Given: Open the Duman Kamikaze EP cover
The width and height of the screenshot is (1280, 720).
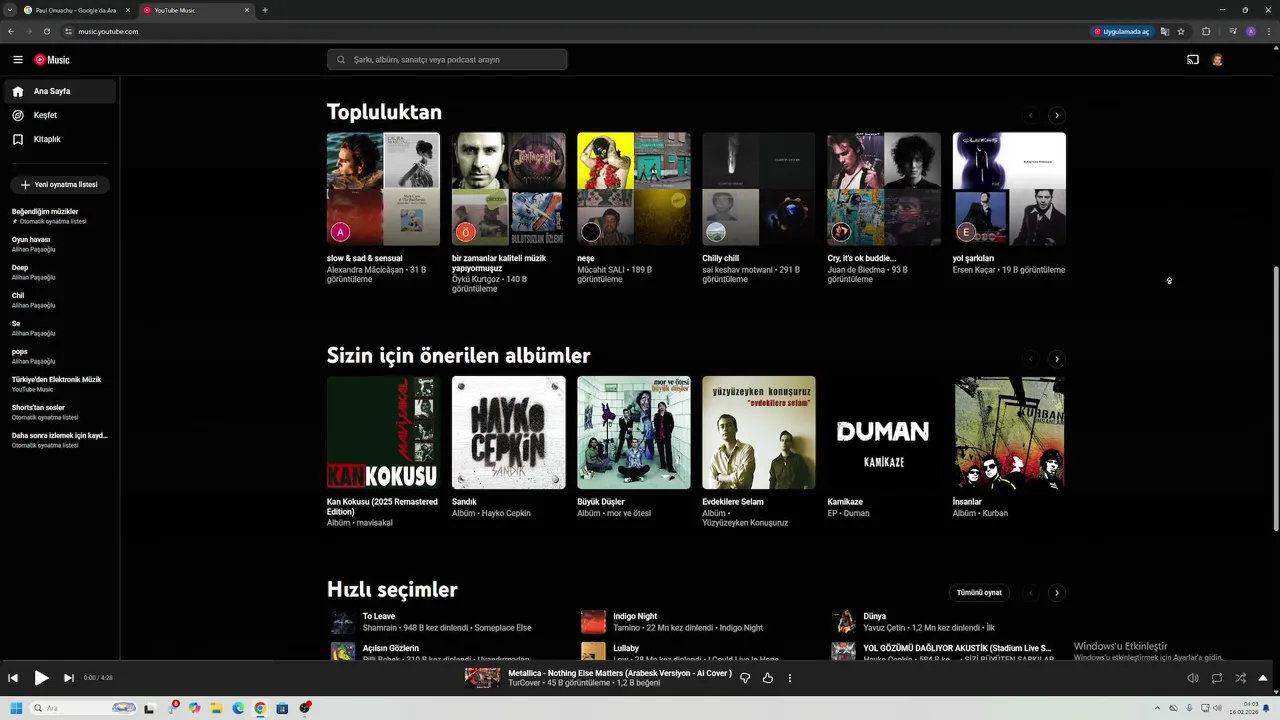Looking at the screenshot, I should point(884,432).
